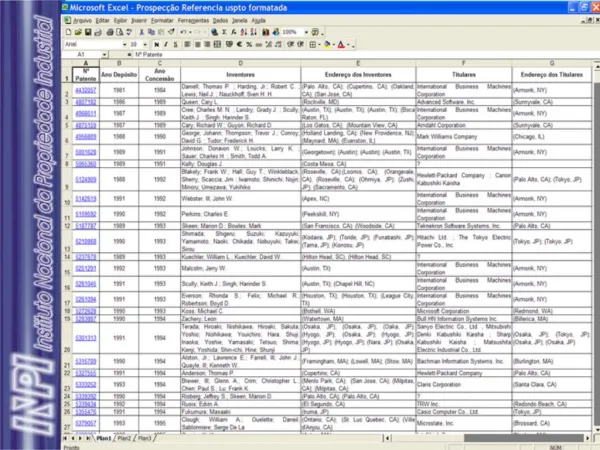The image size is (600, 450).
Task: Open the Paste Function fx icon
Action: (234, 32)
